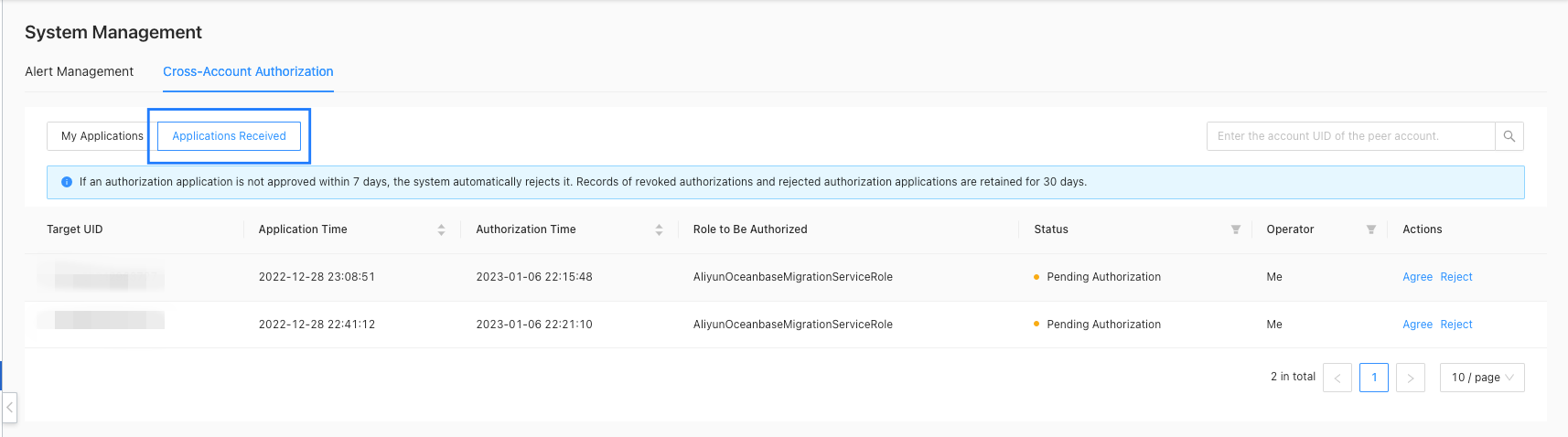Focus the peer account UID search field
Viewport: 1568px width, 437px height.
pos(1349,136)
